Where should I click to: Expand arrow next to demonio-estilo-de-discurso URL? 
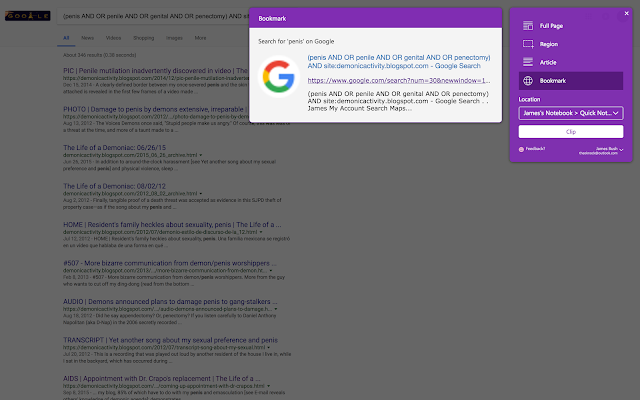pos(261,232)
